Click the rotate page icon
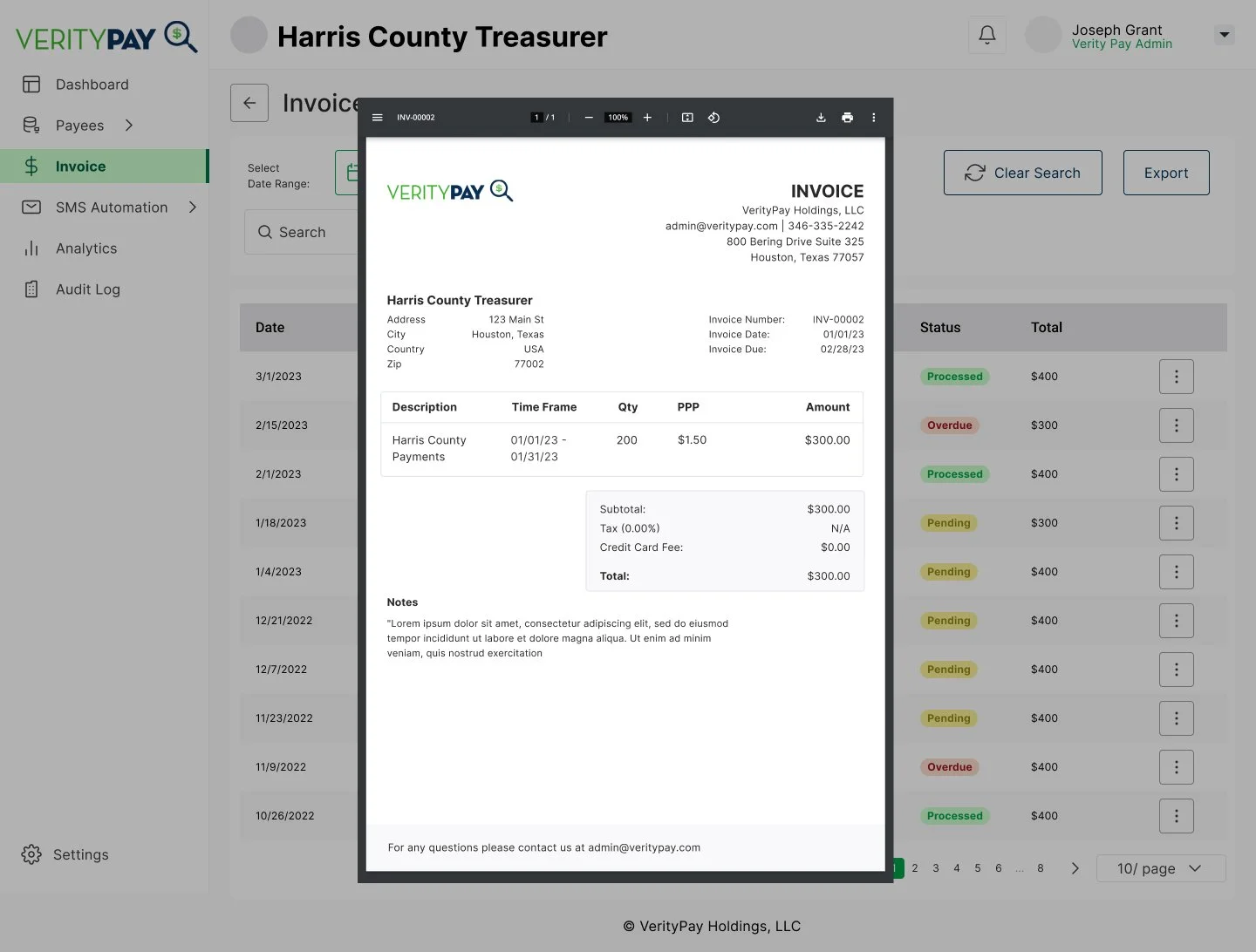The width and height of the screenshot is (1256, 952). (x=713, y=117)
